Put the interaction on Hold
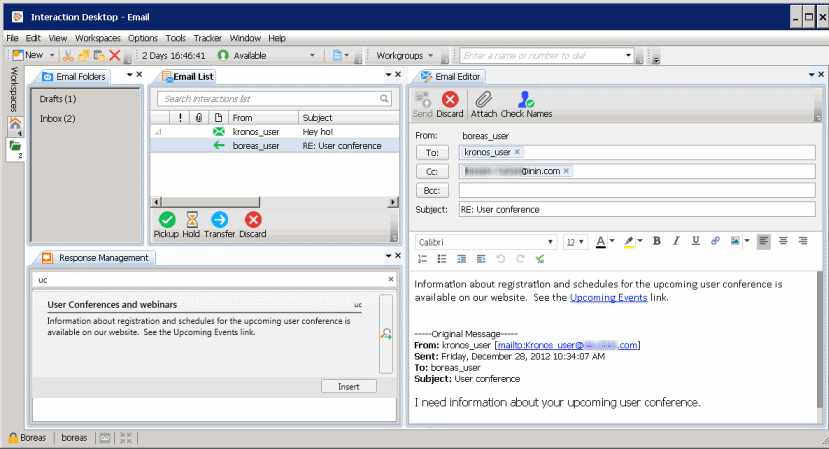The image size is (829, 449). (x=191, y=220)
